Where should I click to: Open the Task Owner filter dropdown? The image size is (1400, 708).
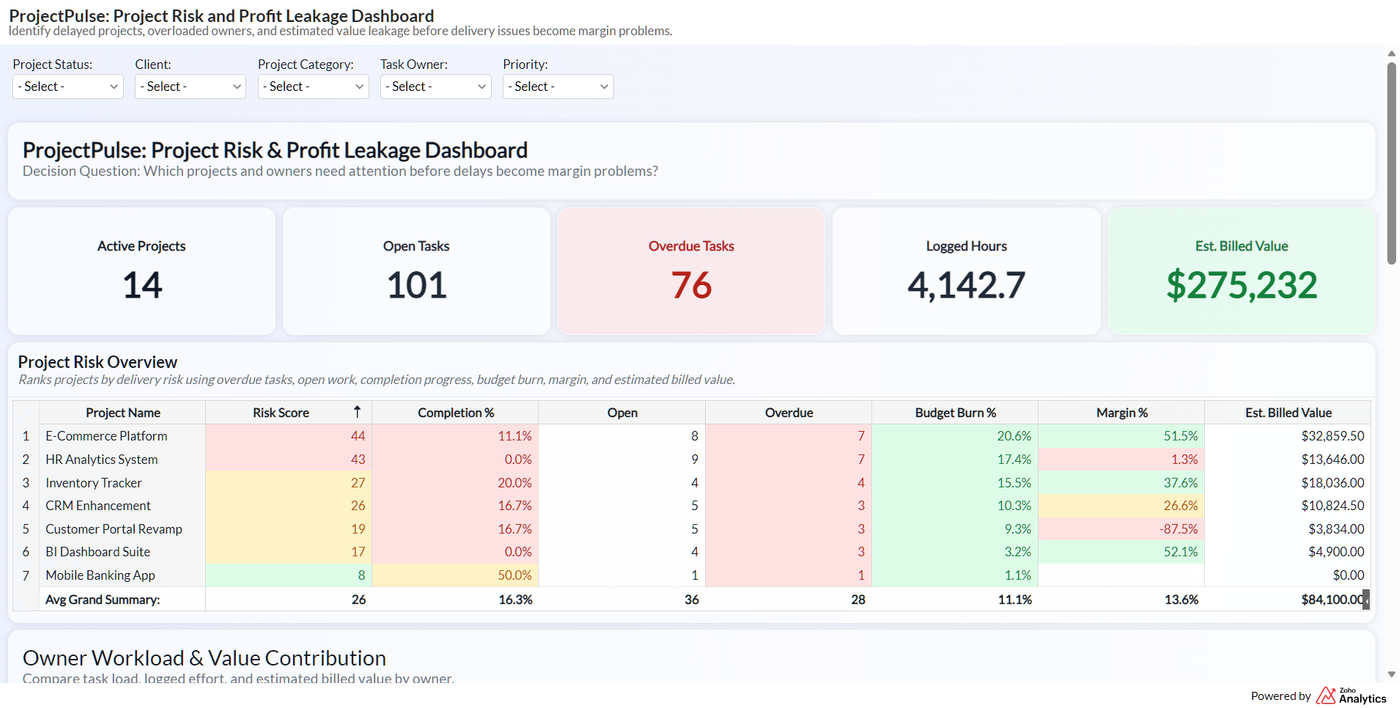pos(435,87)
